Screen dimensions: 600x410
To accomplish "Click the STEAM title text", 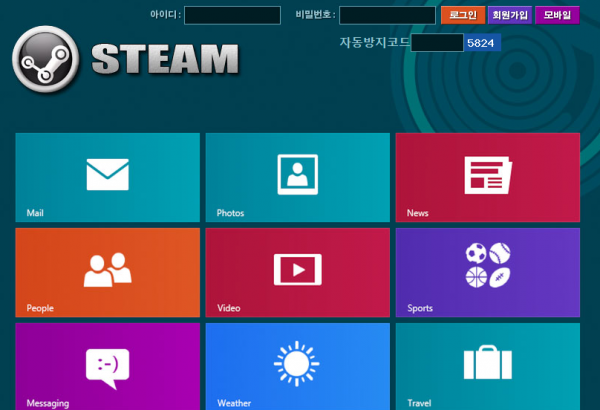I will point(165,59).
